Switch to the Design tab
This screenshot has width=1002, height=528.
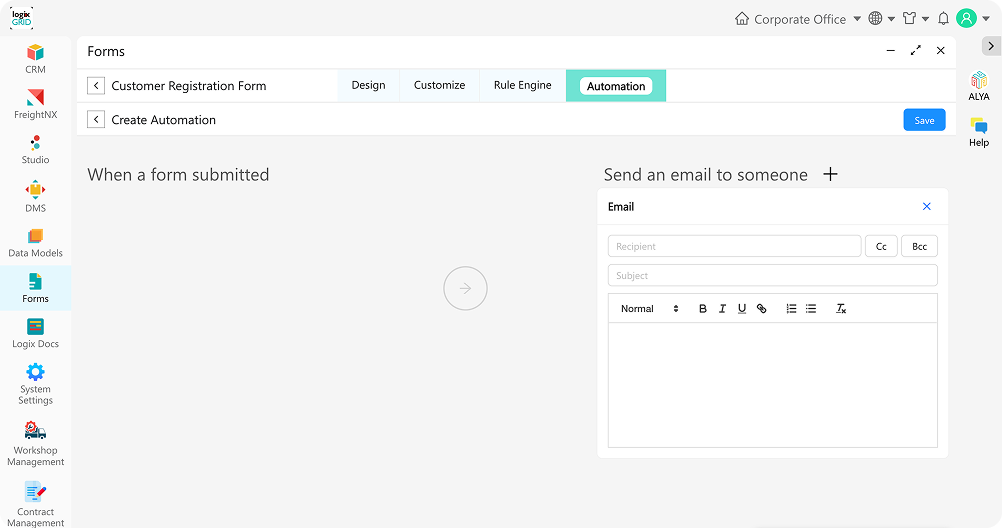click(x=368, y=86)
